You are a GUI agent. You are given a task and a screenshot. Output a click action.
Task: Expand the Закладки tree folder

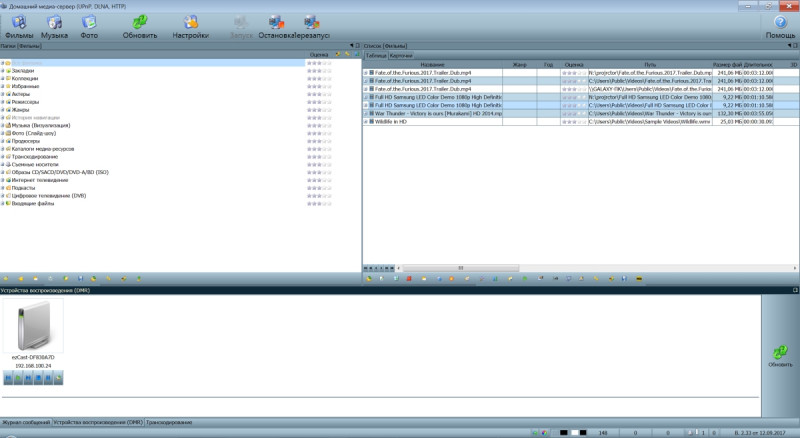[3, 72]
